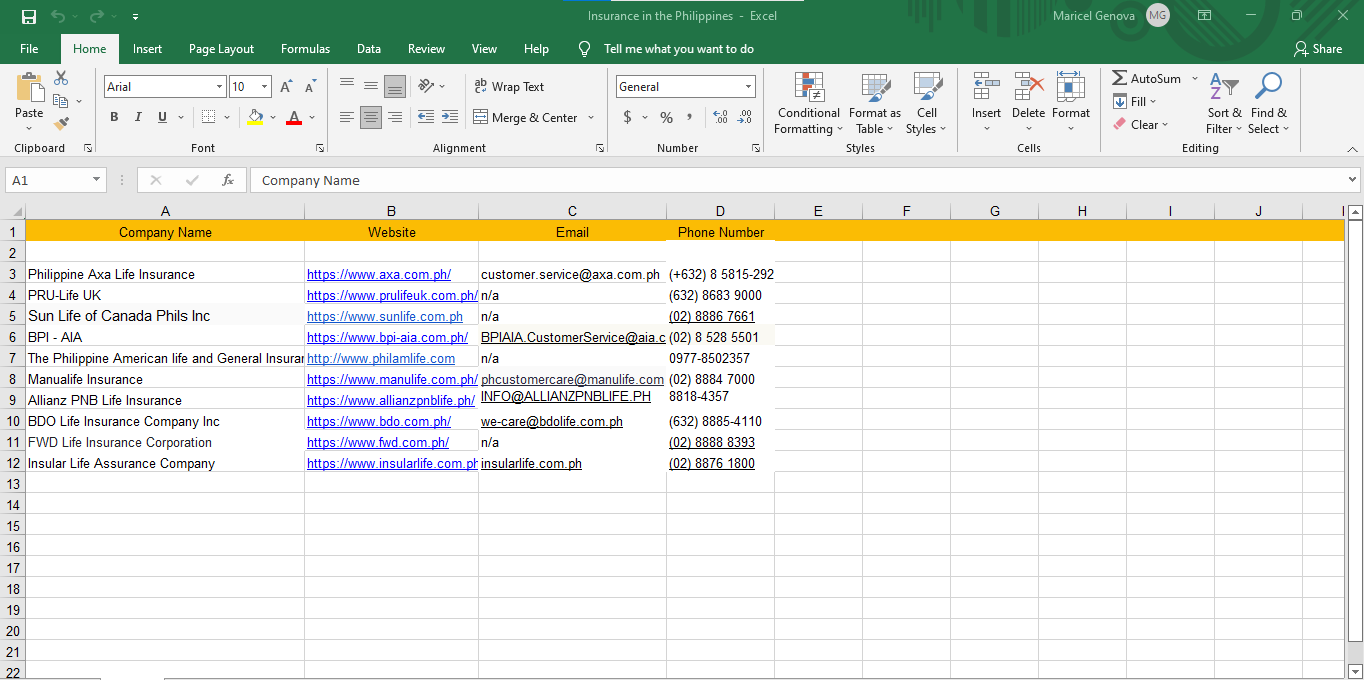The height and width of the screenshot is (680, 1364).
Task: Expand the Arial font name dropdown
Action: click(x=219, y=87)
